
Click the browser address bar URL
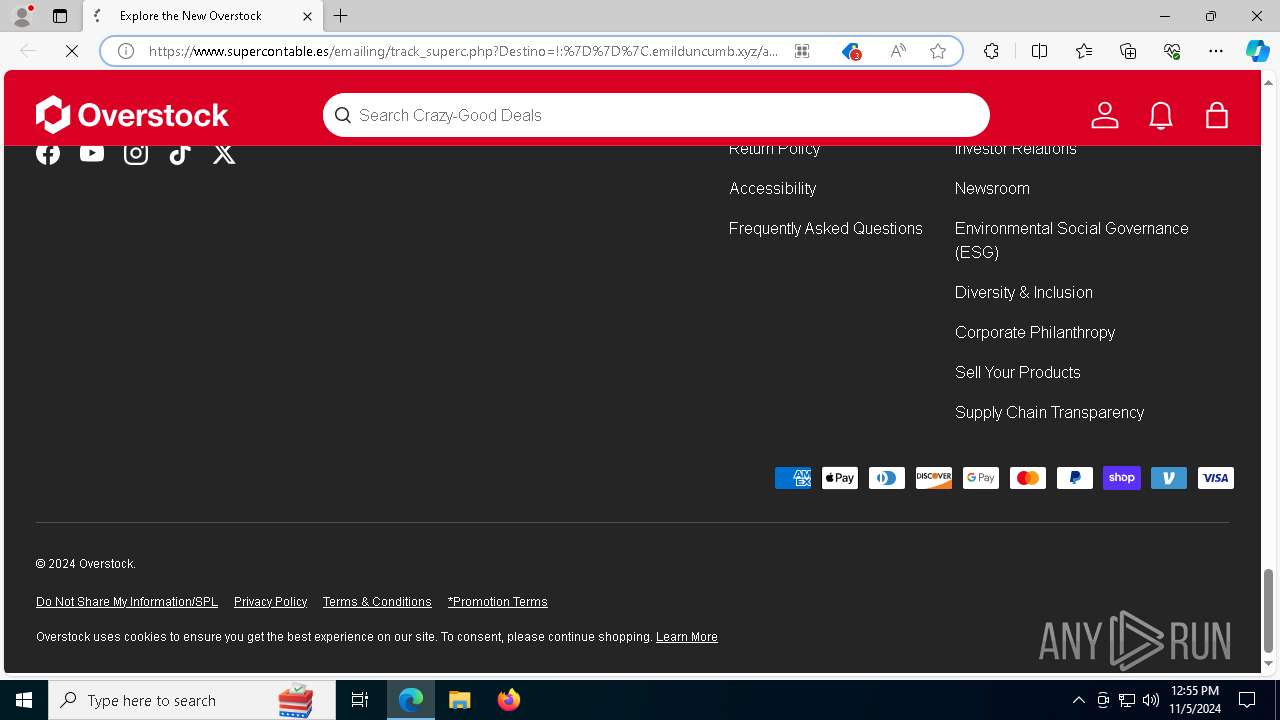[463, 51]
